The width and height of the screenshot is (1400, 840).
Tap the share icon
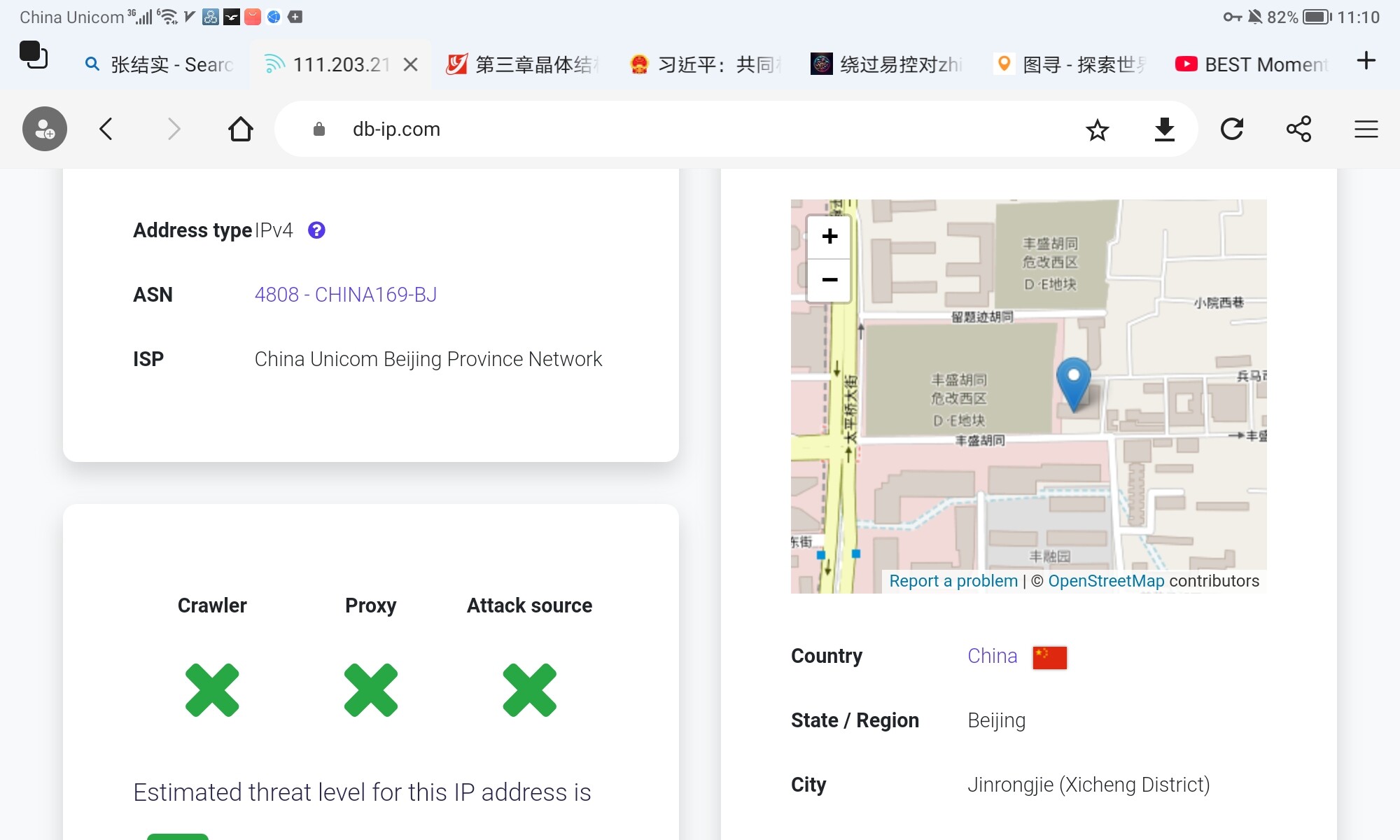pos(1298,129)
